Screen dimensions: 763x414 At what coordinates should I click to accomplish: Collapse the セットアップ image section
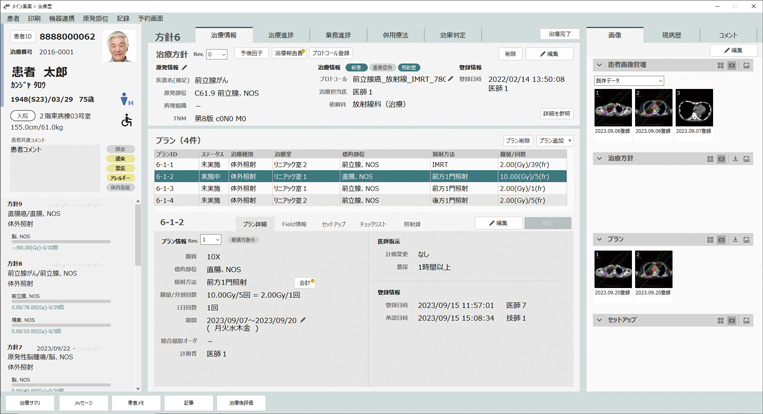(599, 320)
